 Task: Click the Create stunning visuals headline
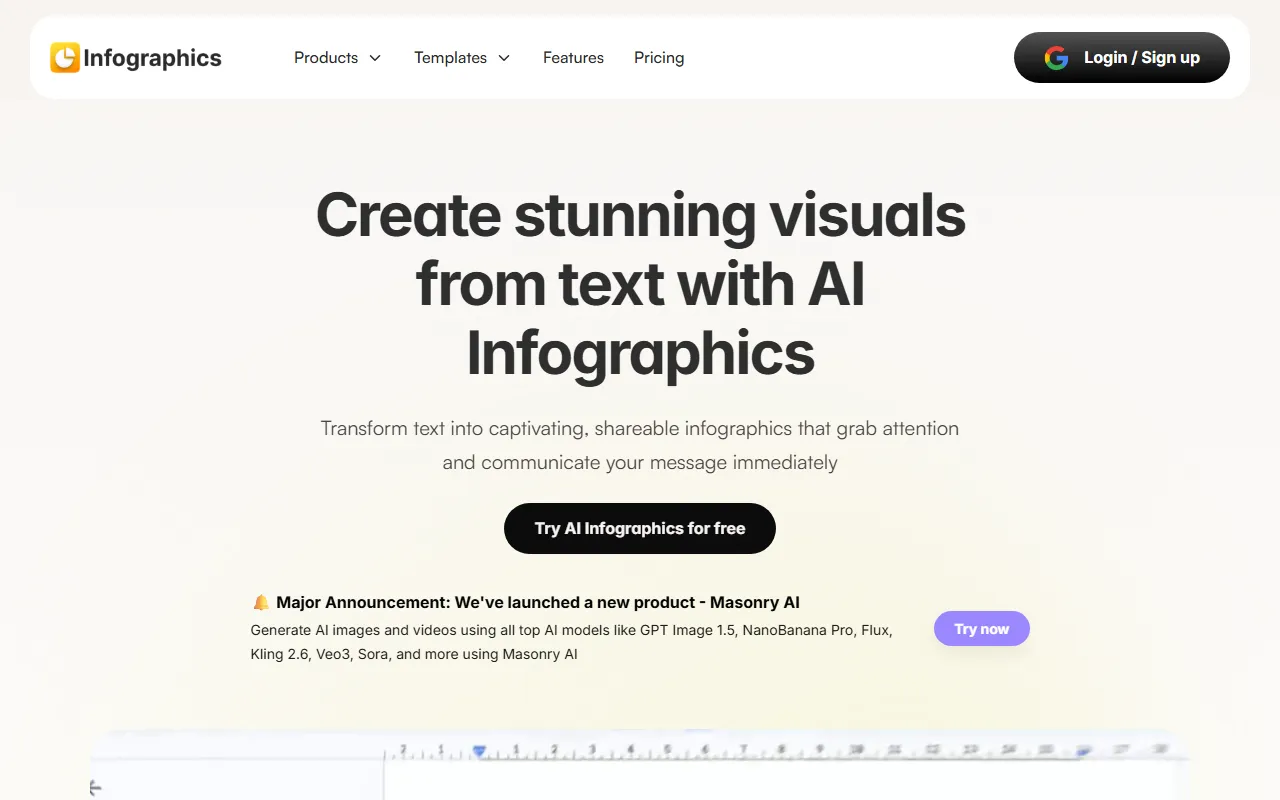coord(640,284)
